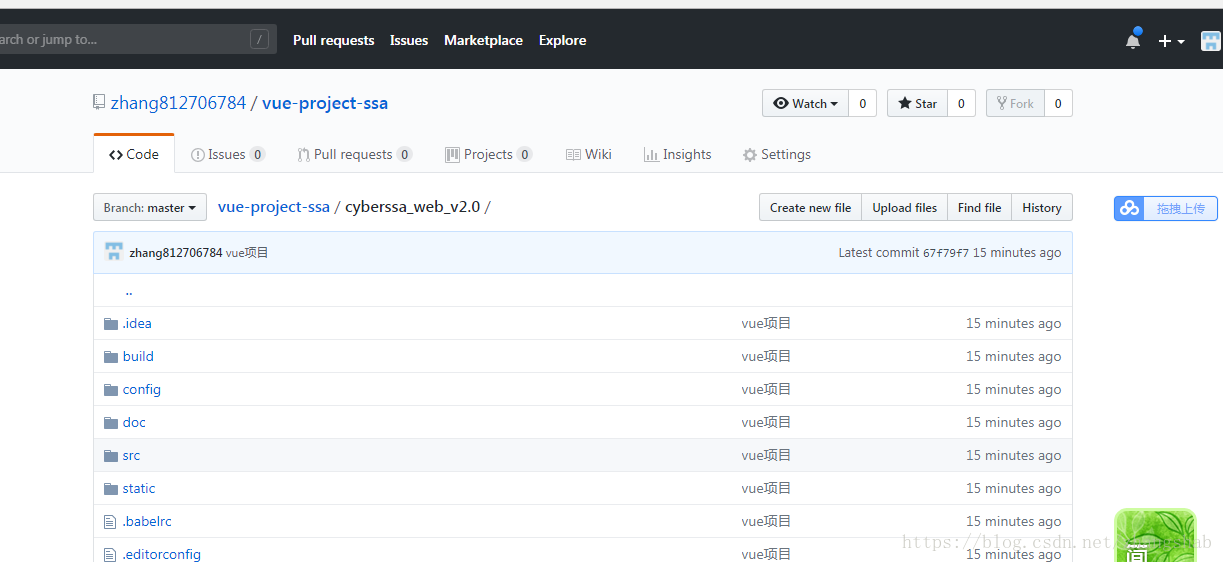The width and height of the screenshot is (1223, 562).
Task: Star the repository
Action: coord(917,103)
